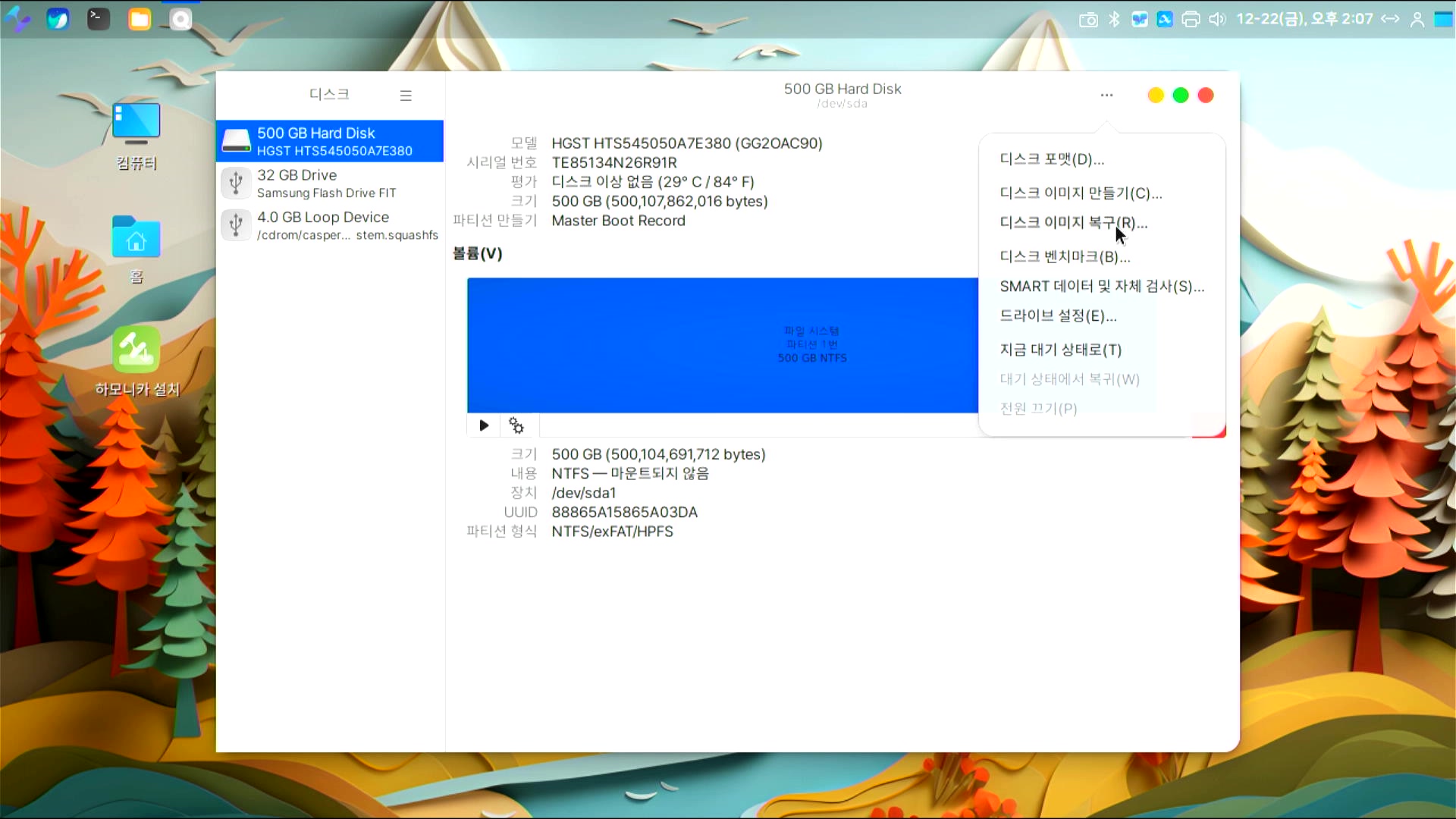Screen dimensions: 1456x819
Task: Open the HamoniKR launcher menu icon
Action: coord(17,19)
